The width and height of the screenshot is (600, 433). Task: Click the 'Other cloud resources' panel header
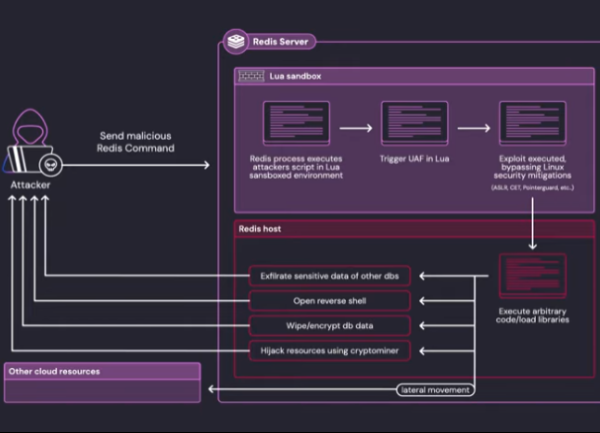click(55, 371)
